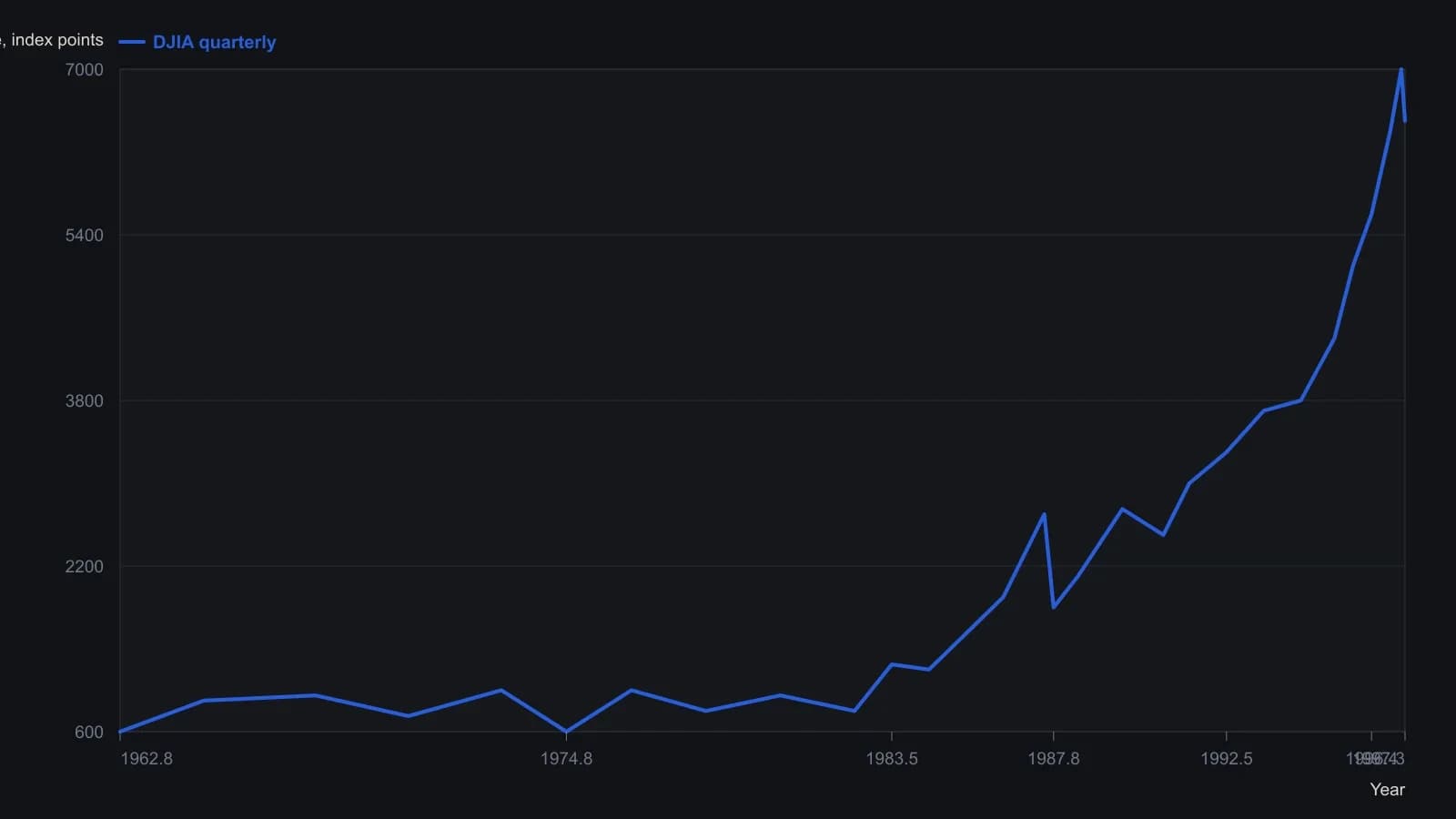This screenshot has height=819, width=1456.
Task: Click the blue DJIA legend line swatch
Action: [x=132, y=42]
